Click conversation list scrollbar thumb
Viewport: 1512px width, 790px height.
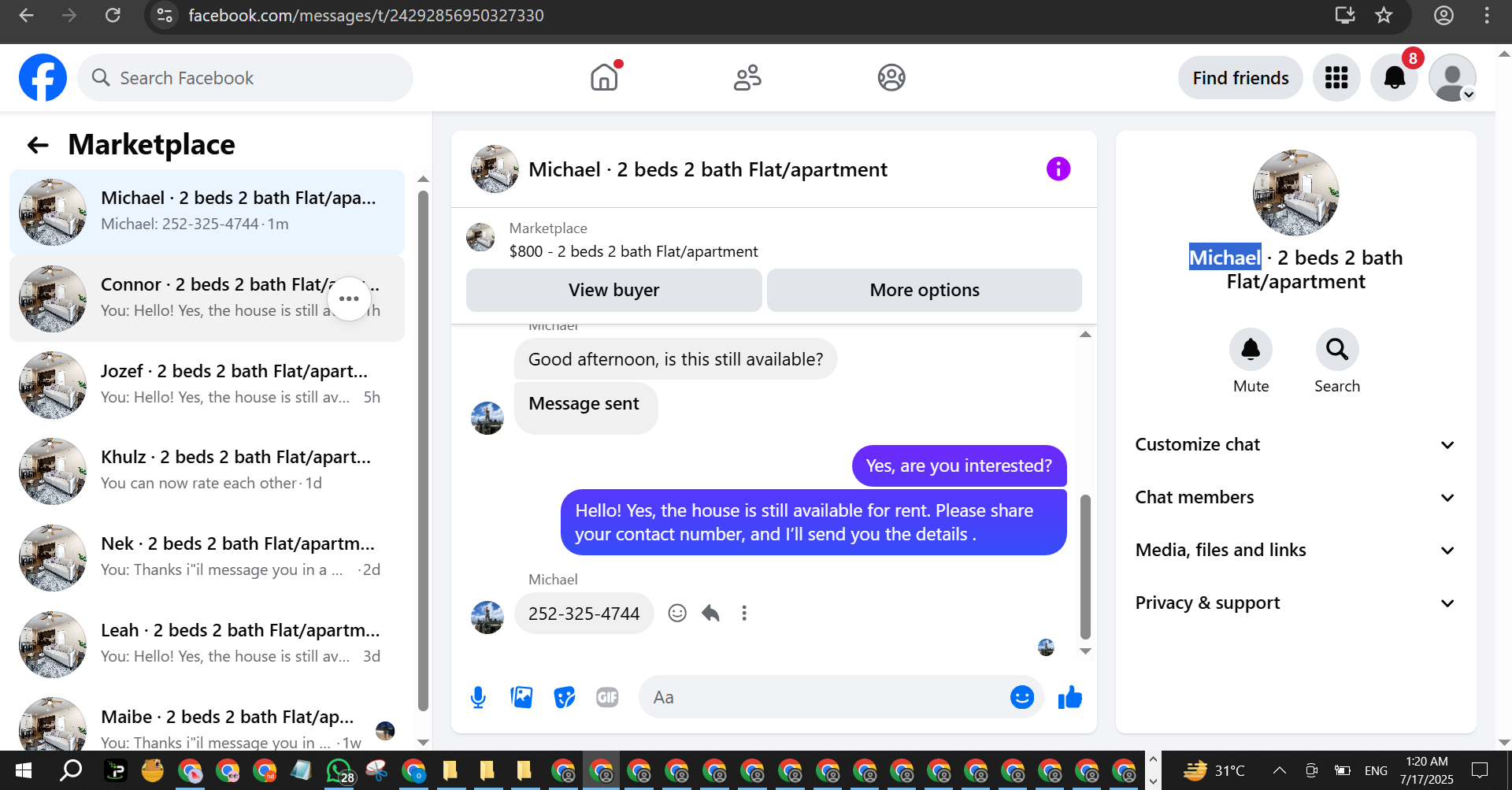(x=423, y=449)
